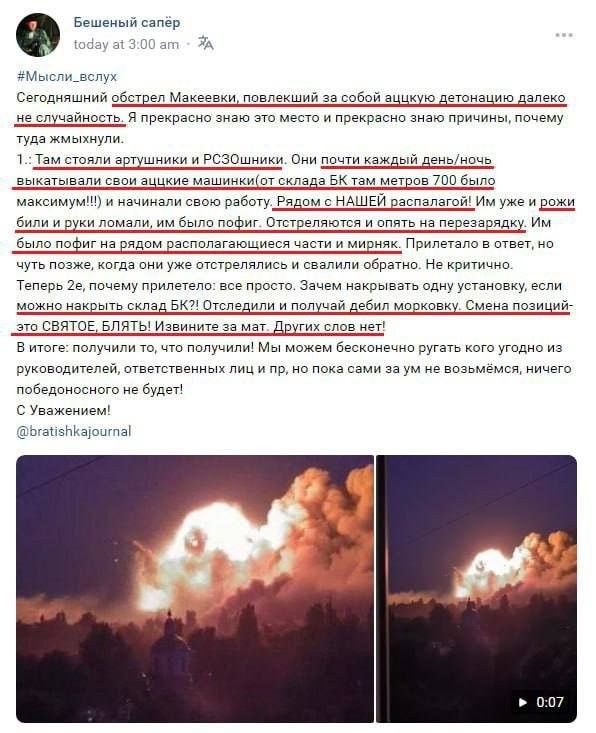This screenshot has width=596, height=733.
Task: Click the play icon on the video
Action: tap(523, 702)
